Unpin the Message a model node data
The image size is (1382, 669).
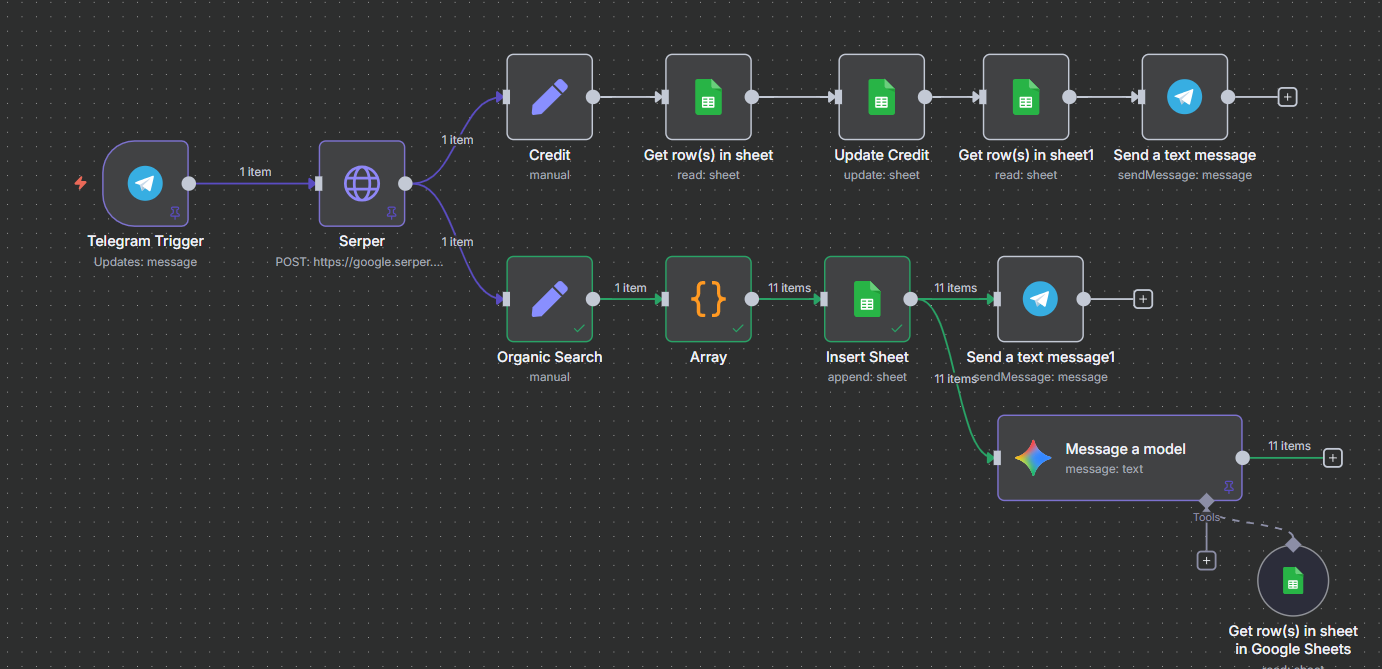pos(1228,487)
